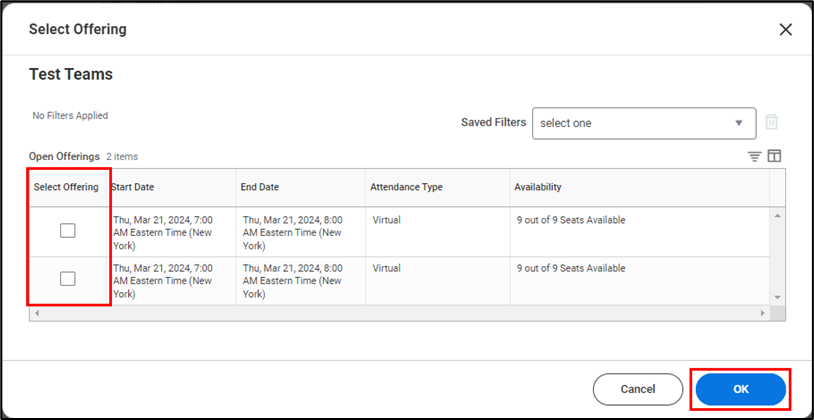Check the first offering's checkbox

click(x=67, y=231)
